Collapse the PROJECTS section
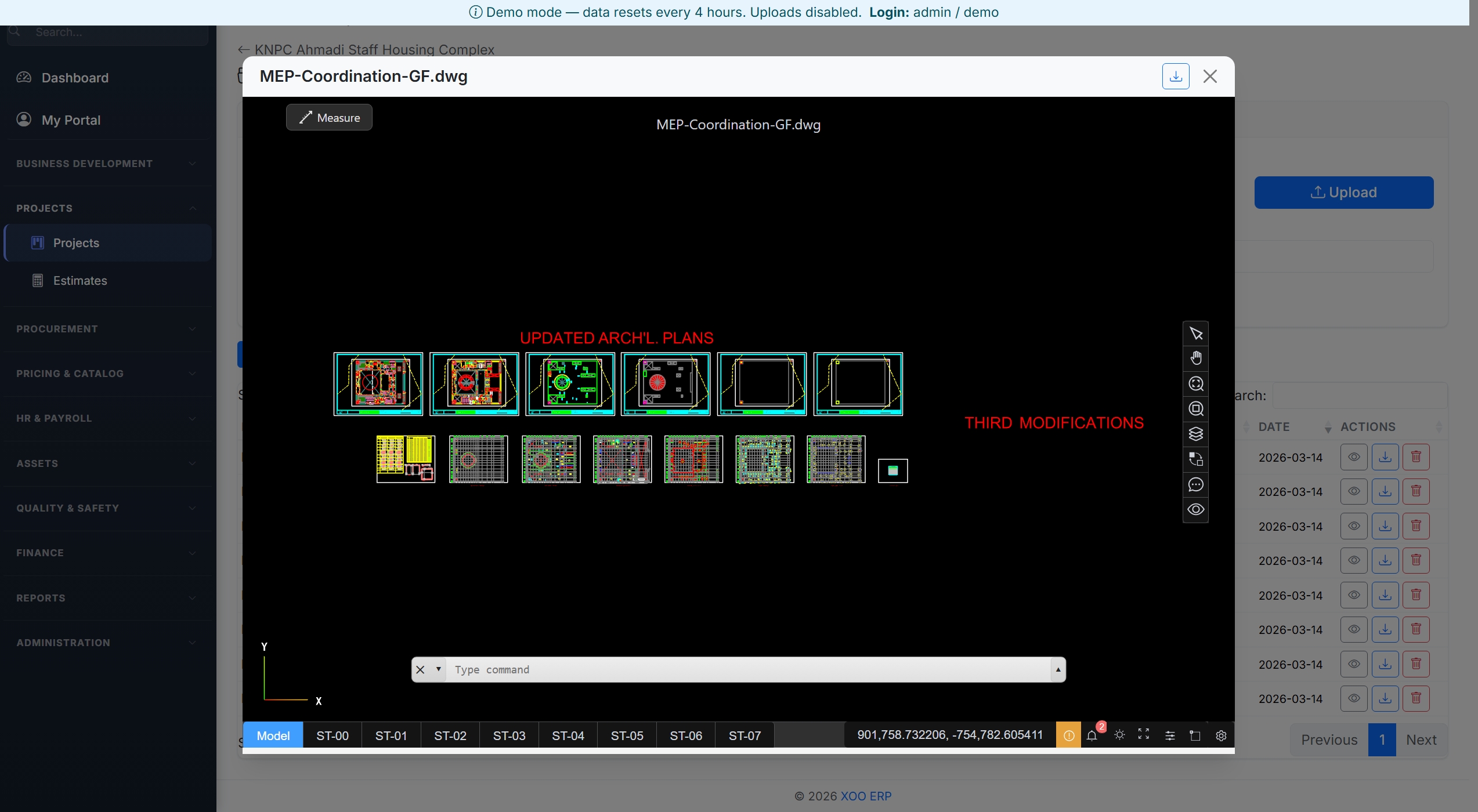 [191, 208]
